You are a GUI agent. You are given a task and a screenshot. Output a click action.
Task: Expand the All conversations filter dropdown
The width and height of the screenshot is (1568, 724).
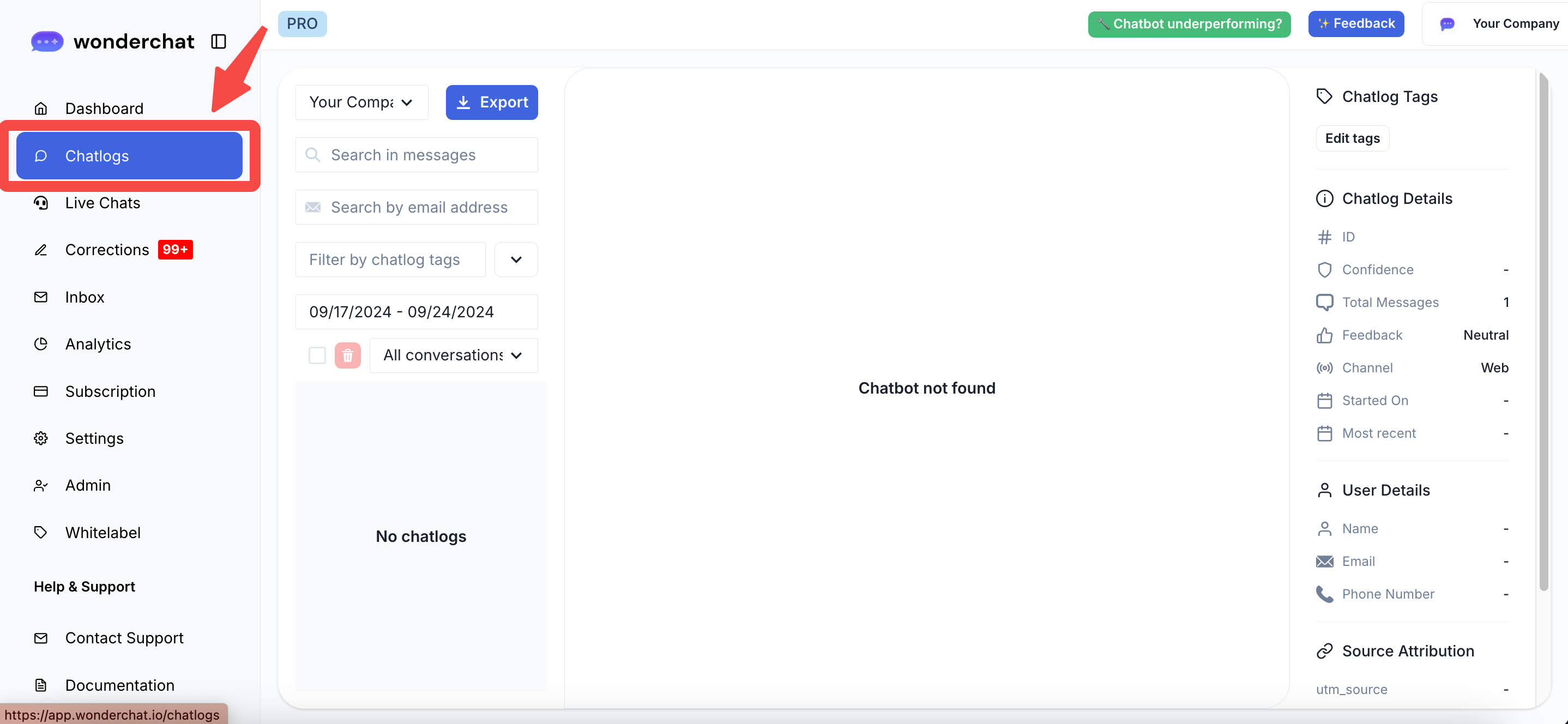point(454,355)
